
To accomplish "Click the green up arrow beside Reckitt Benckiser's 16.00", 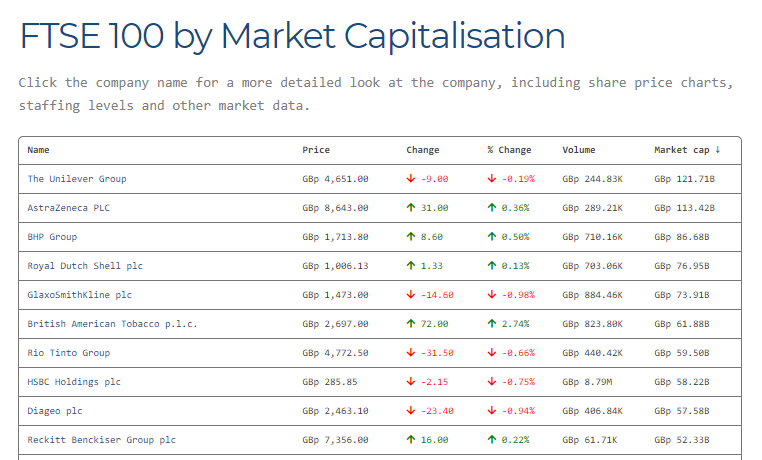I will 411,440.
